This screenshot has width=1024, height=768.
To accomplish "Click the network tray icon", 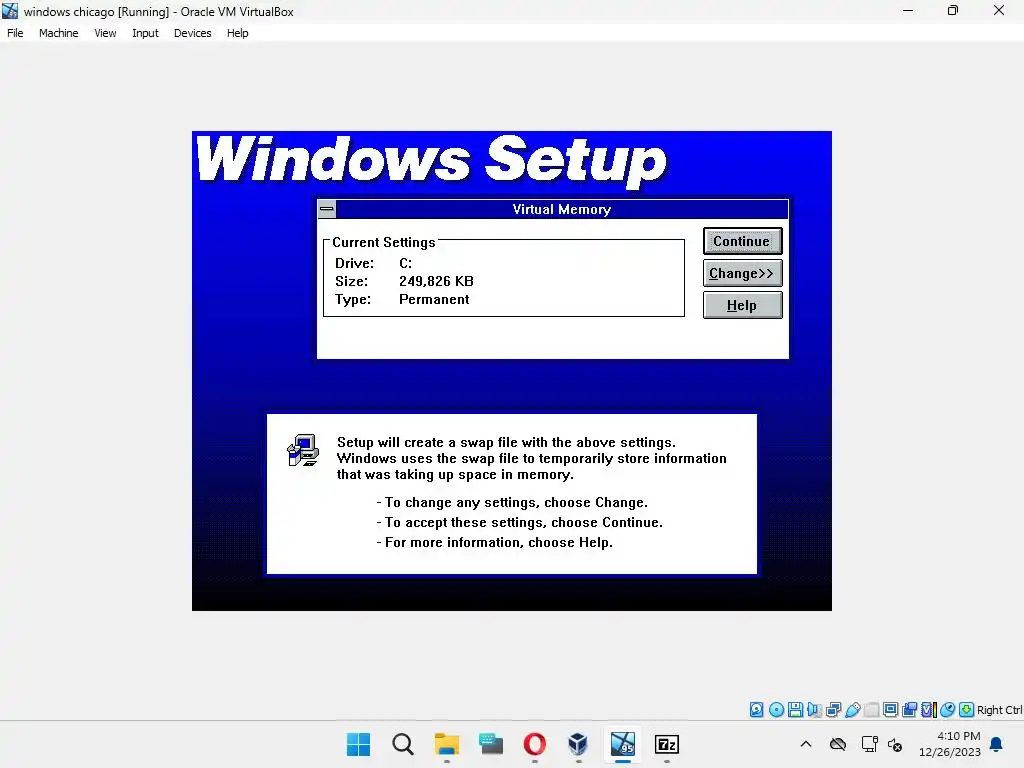I will tap(869, 744).
